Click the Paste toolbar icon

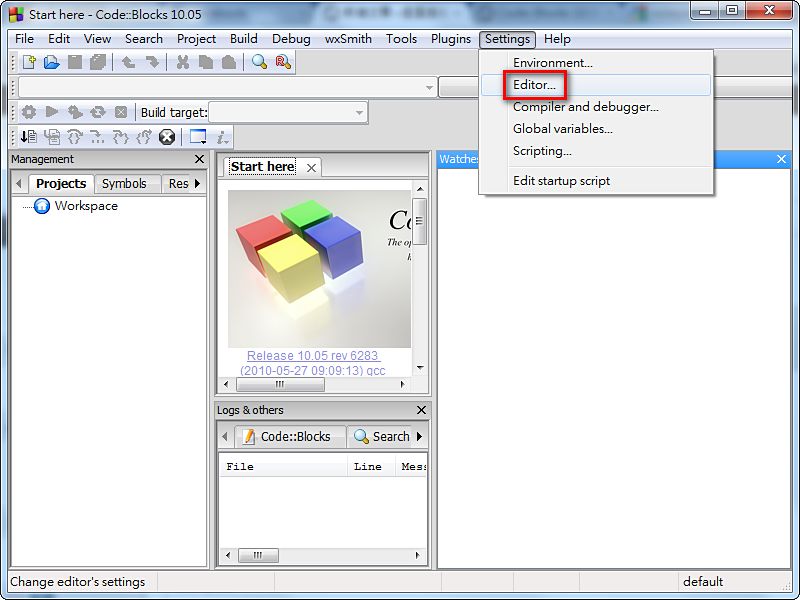tap(229, 62)
